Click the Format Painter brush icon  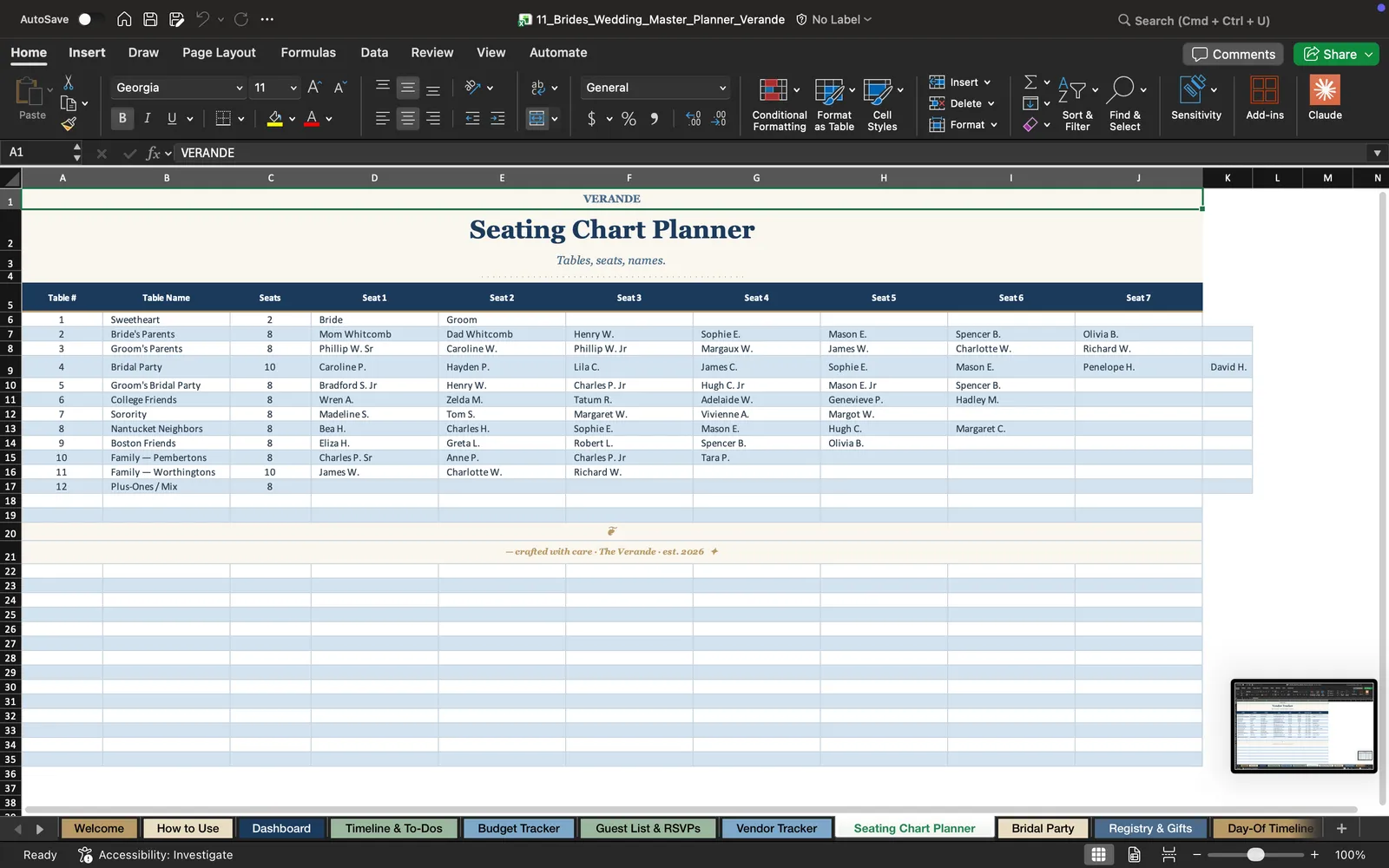[x=69, y=124]
